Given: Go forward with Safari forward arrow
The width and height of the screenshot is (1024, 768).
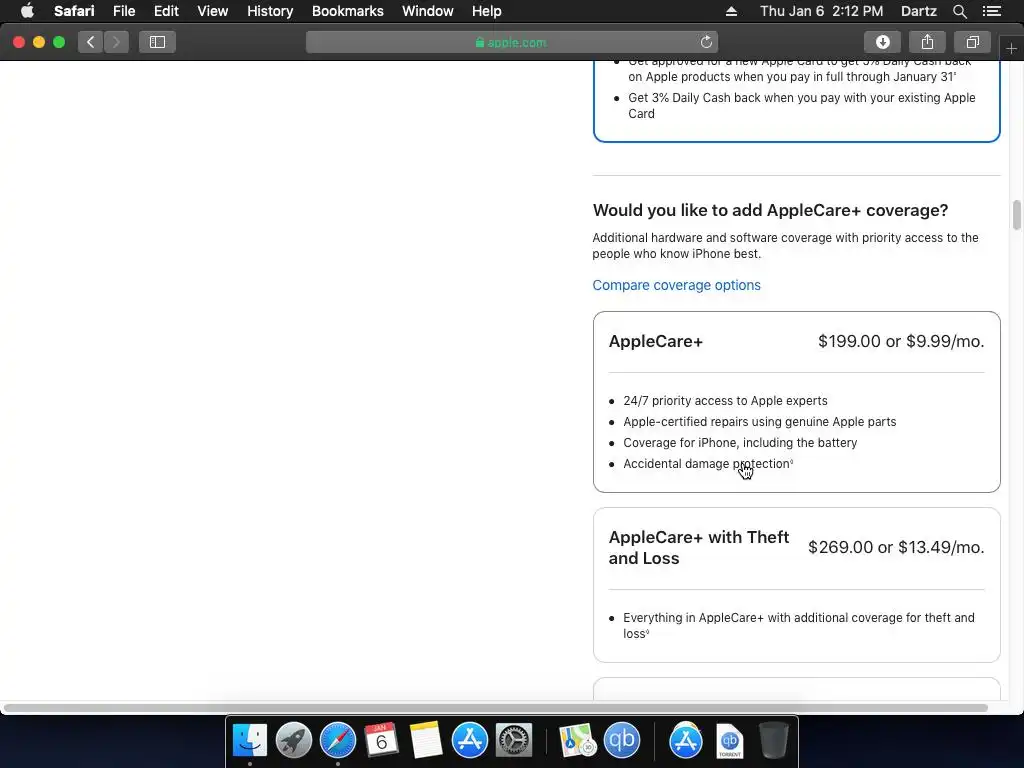Looking at the screenshot, I should 116,42.
